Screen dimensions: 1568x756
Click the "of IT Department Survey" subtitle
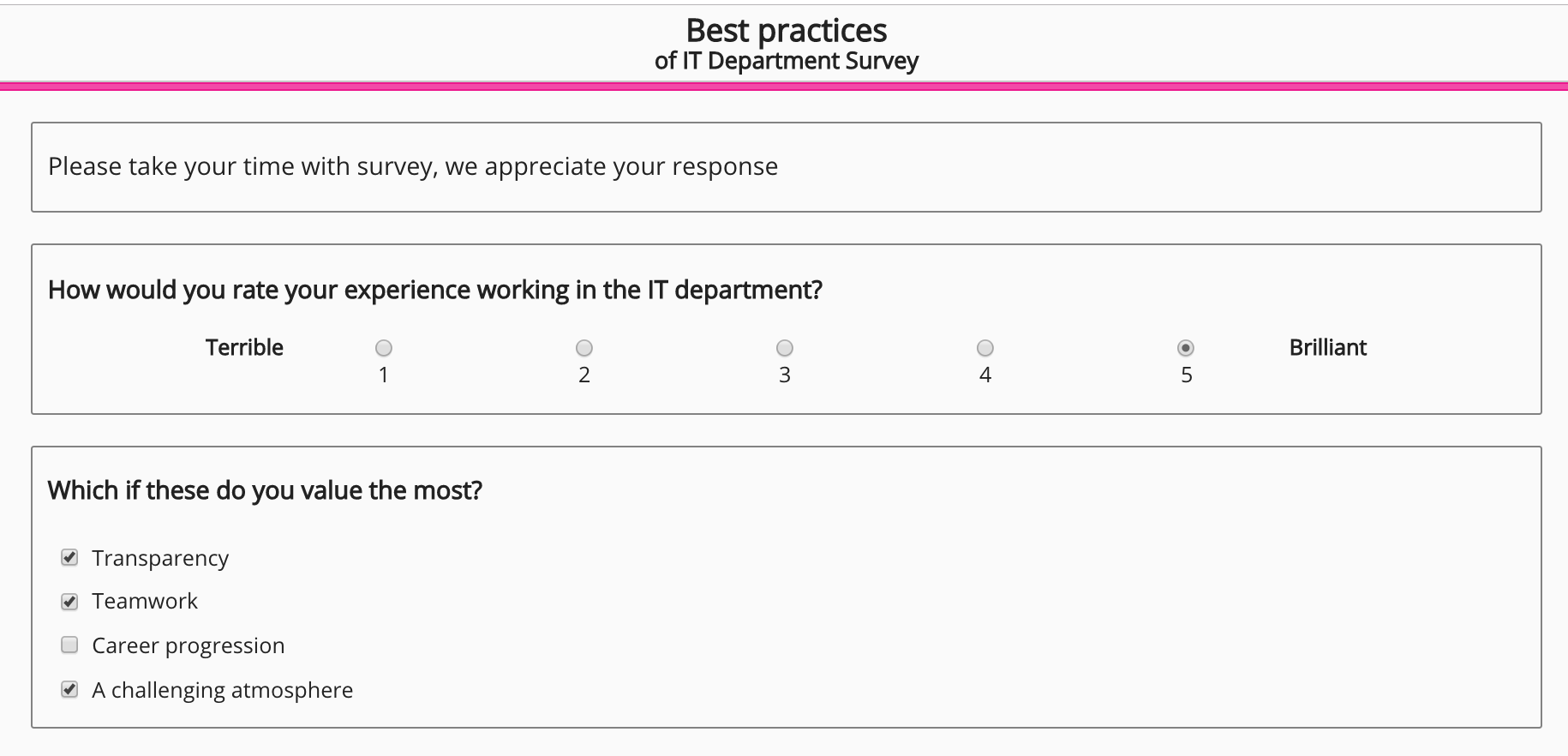tap(786, 61)
